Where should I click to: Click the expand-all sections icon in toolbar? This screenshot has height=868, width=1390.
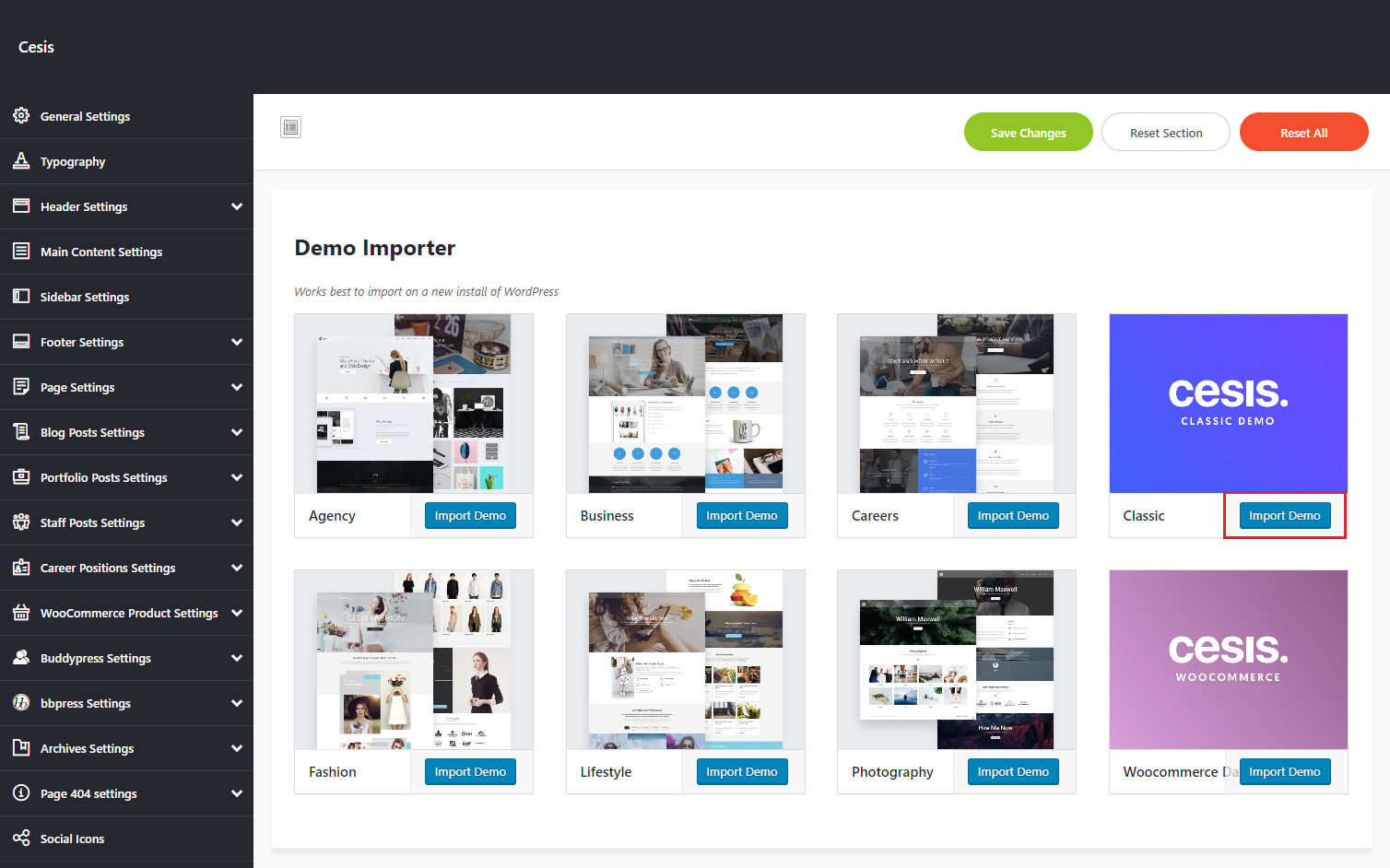pyautogui.click(x=291, y=127)
